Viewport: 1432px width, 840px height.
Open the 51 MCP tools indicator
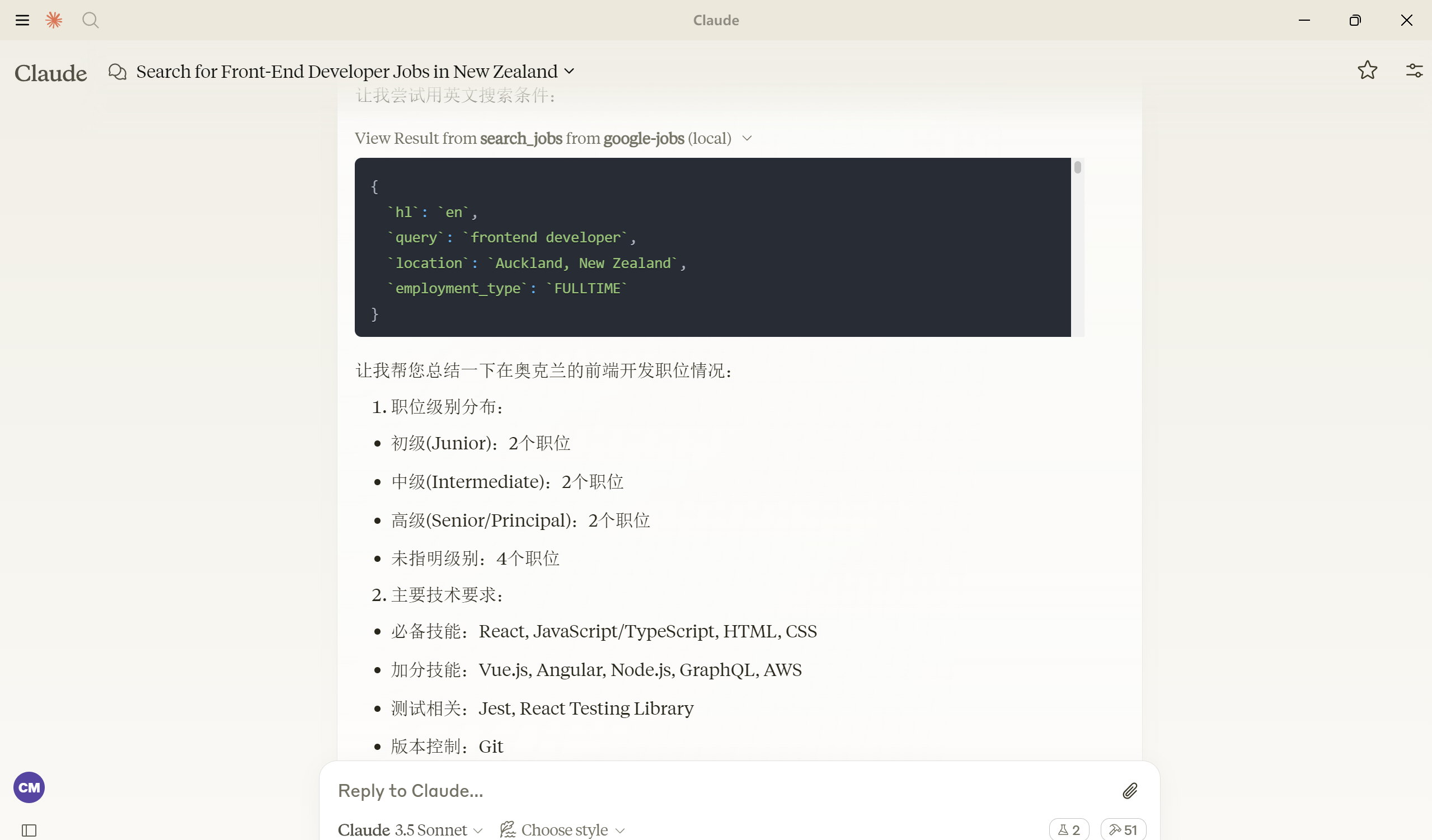1123,830
